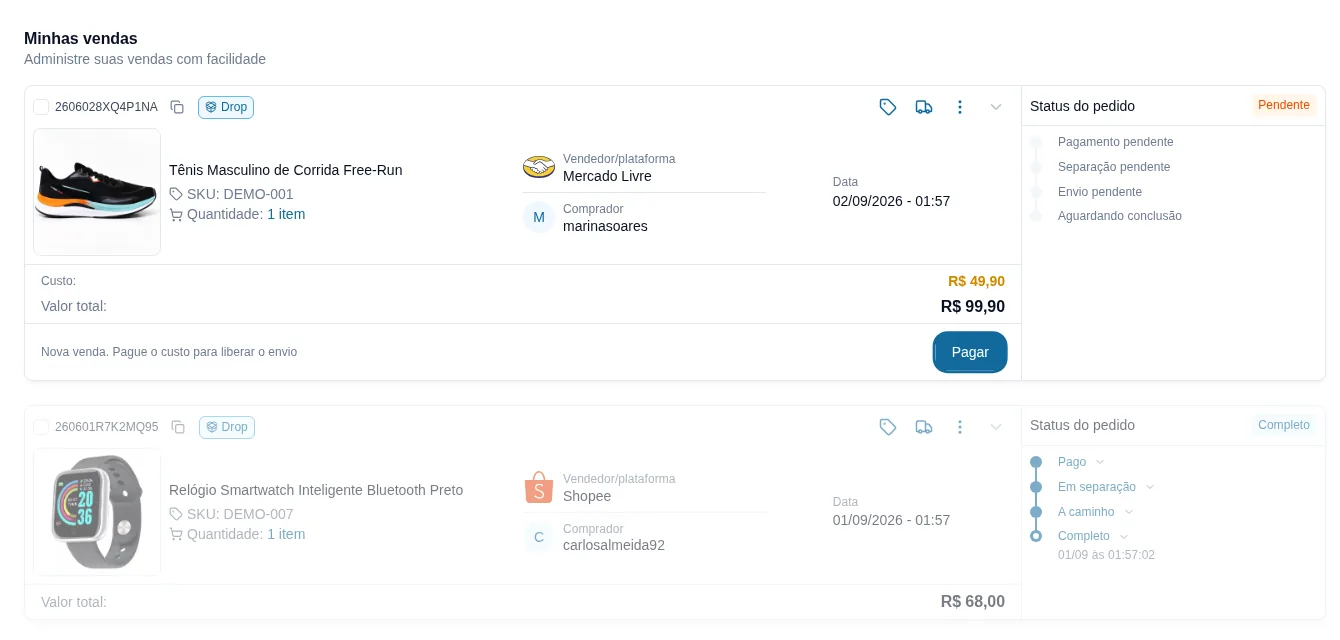The image size is (1340, 640).
Task: Click Minhas vendas page heading
Action: [81, 38]
